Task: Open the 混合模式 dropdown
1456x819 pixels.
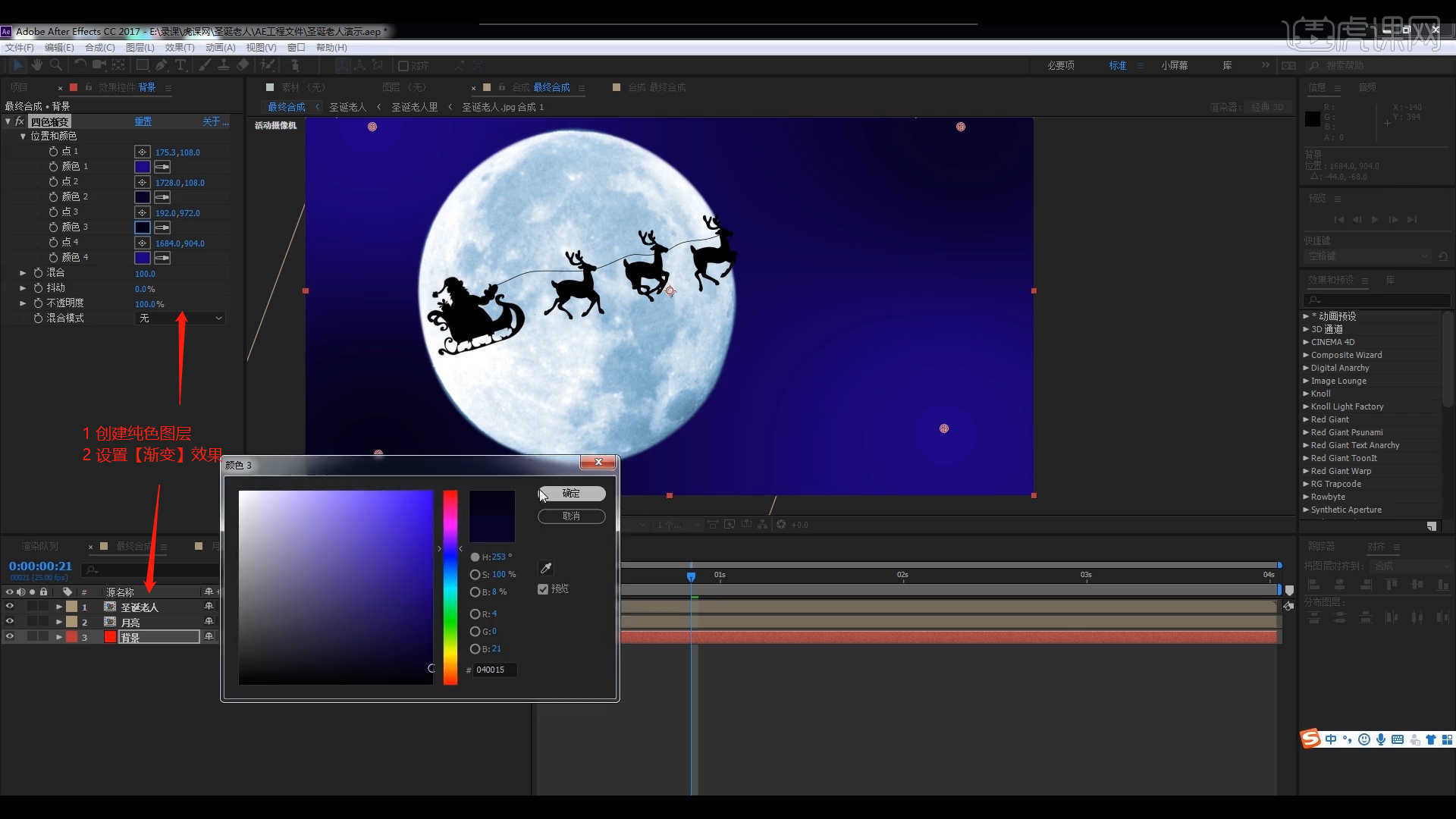Action: coord(180,318)
